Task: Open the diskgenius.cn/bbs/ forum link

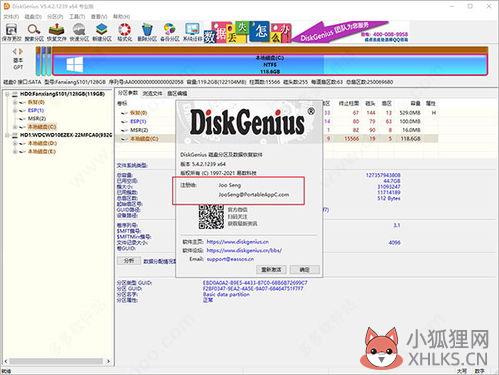Action: coord(244,250)
